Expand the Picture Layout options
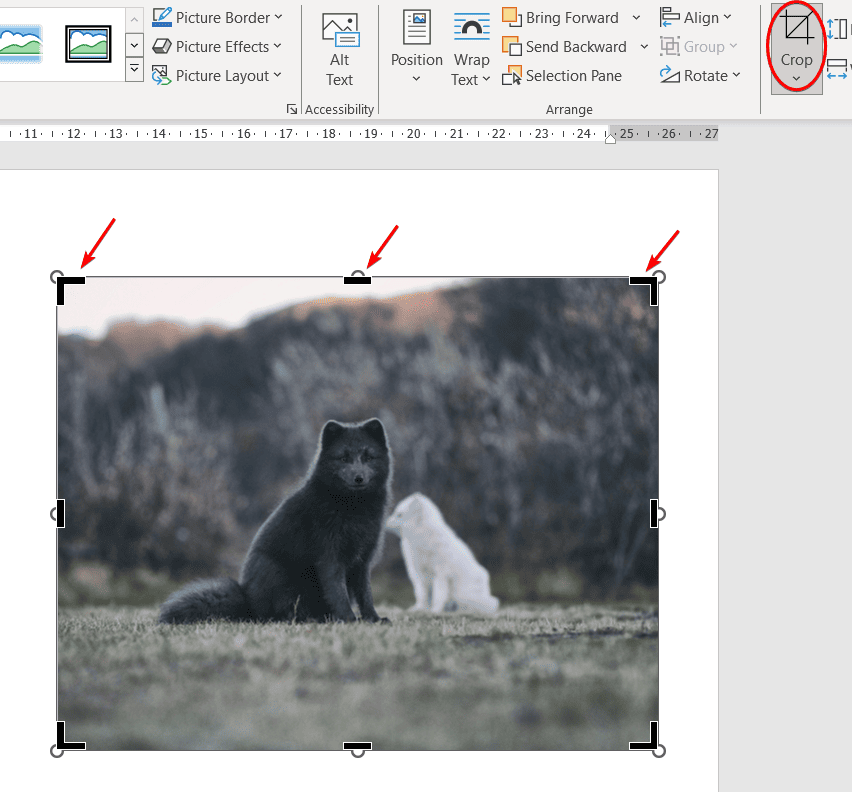This screenshot has height=792, width=852. coord(277,75)
